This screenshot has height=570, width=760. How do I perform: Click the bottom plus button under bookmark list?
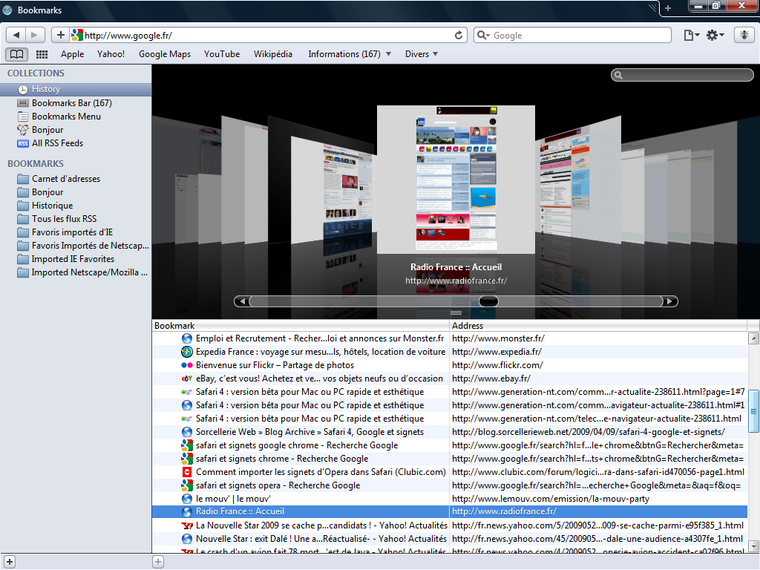158,562
